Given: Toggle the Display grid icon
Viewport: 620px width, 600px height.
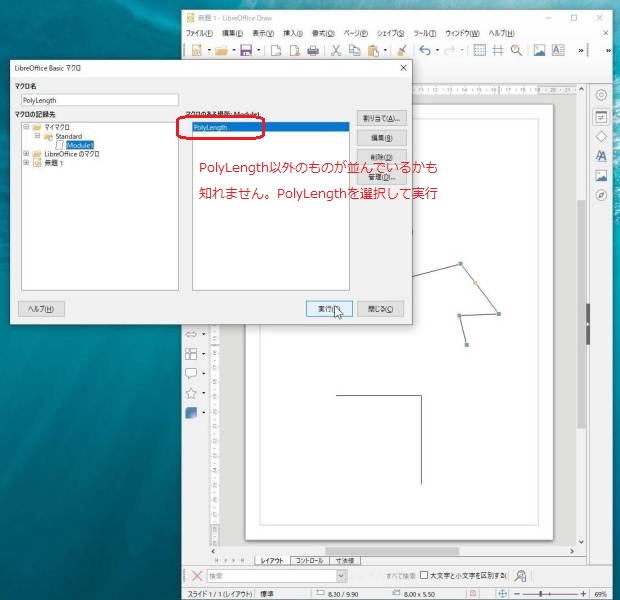Looking at the screenshot, I should (x=479, y=50).
